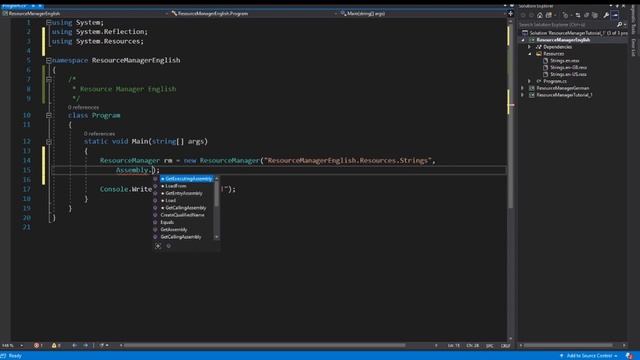
Task: Select the Solution 'ResourceManagerTutorial_1' node
Action: pyautogui.click(x=575, y=33)
